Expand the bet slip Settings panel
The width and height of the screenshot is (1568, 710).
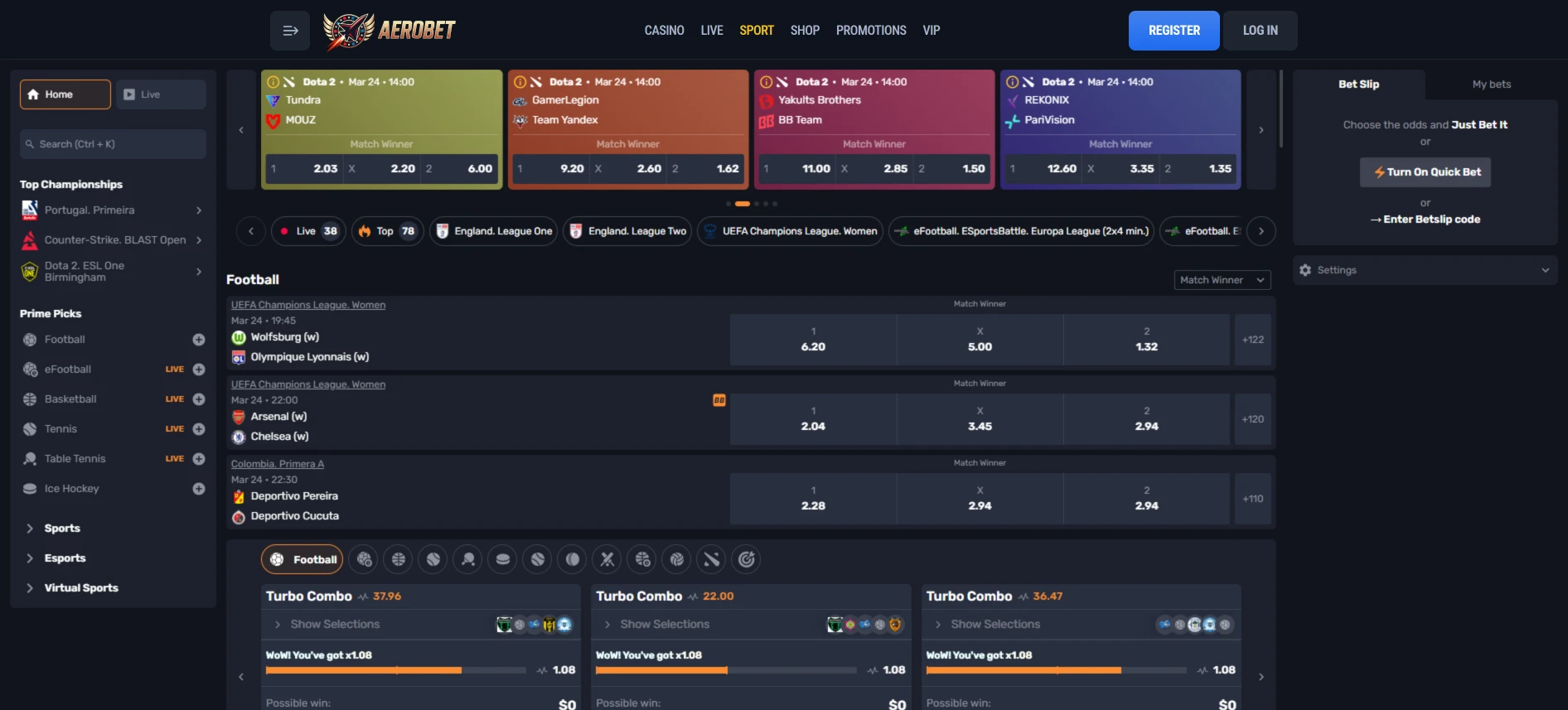1425,270
